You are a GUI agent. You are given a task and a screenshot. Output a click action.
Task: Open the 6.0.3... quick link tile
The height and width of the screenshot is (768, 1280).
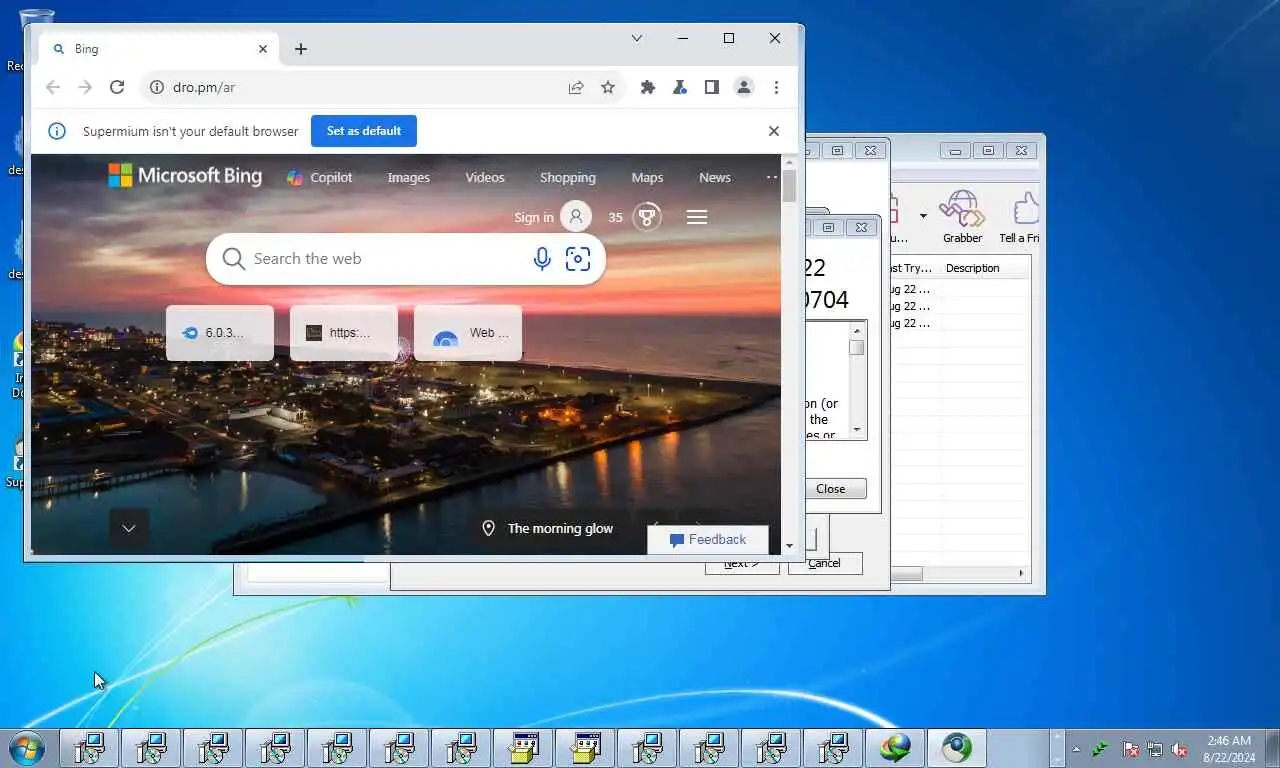pyautogui.click(x=220, y=333)
